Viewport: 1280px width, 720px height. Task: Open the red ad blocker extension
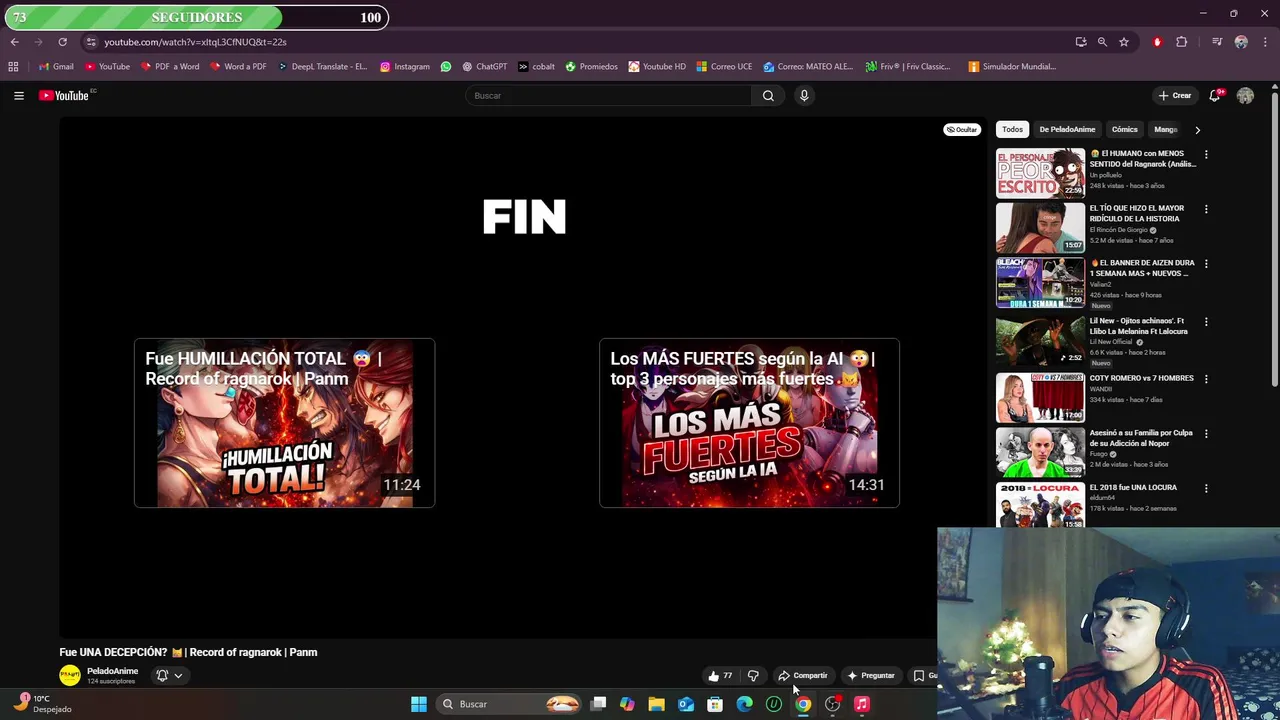1157,42
